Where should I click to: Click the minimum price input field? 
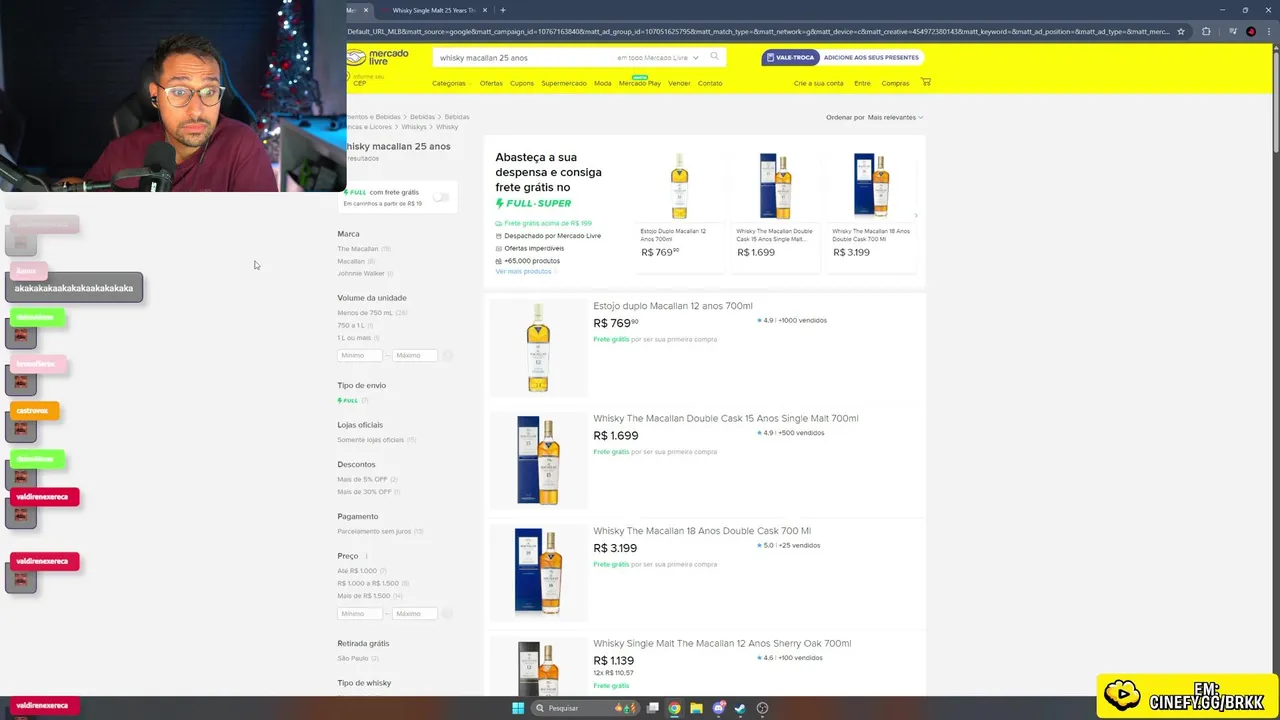point(360,613)
